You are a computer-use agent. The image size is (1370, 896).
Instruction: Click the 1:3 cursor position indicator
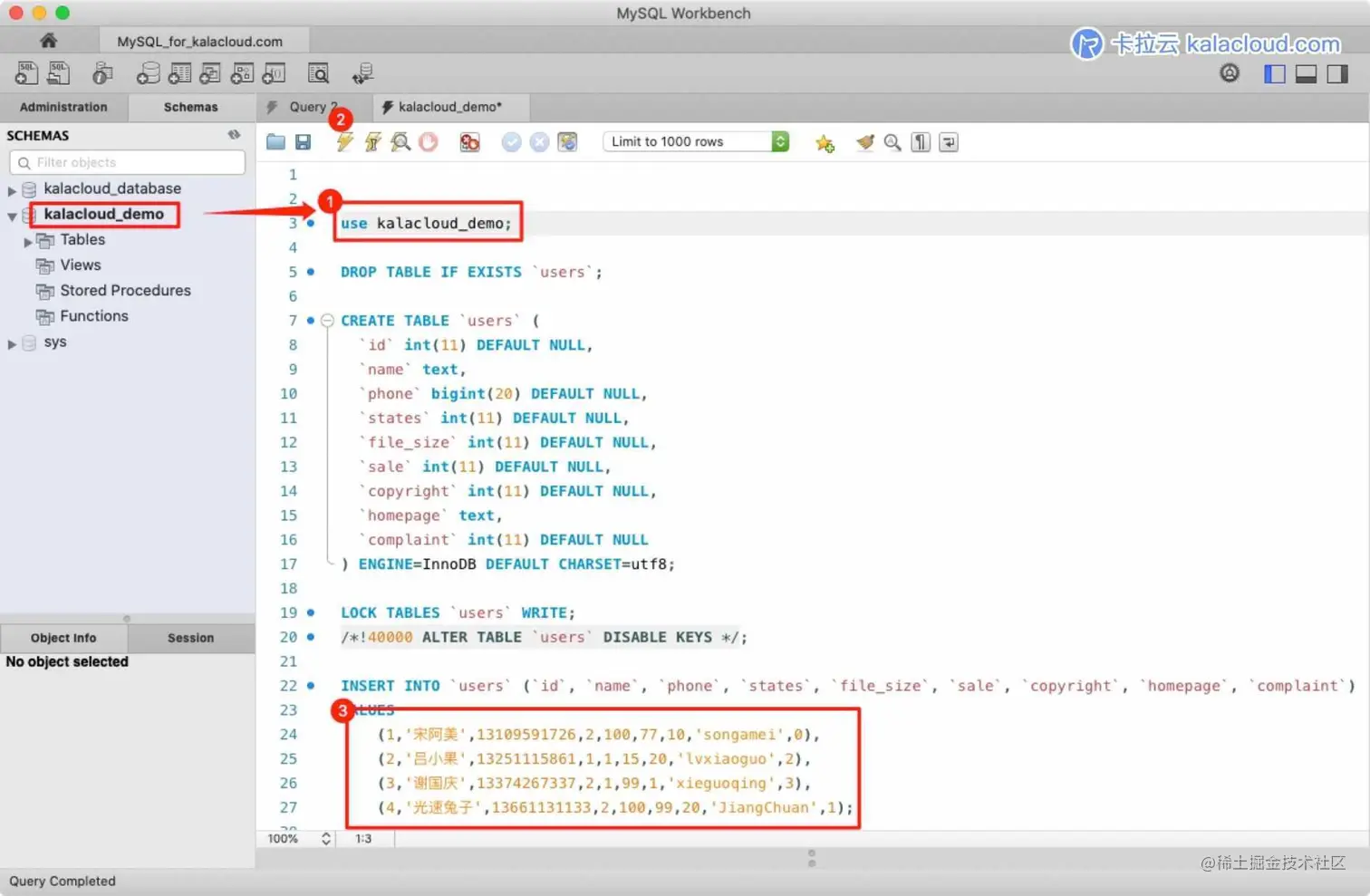(363, 839)
